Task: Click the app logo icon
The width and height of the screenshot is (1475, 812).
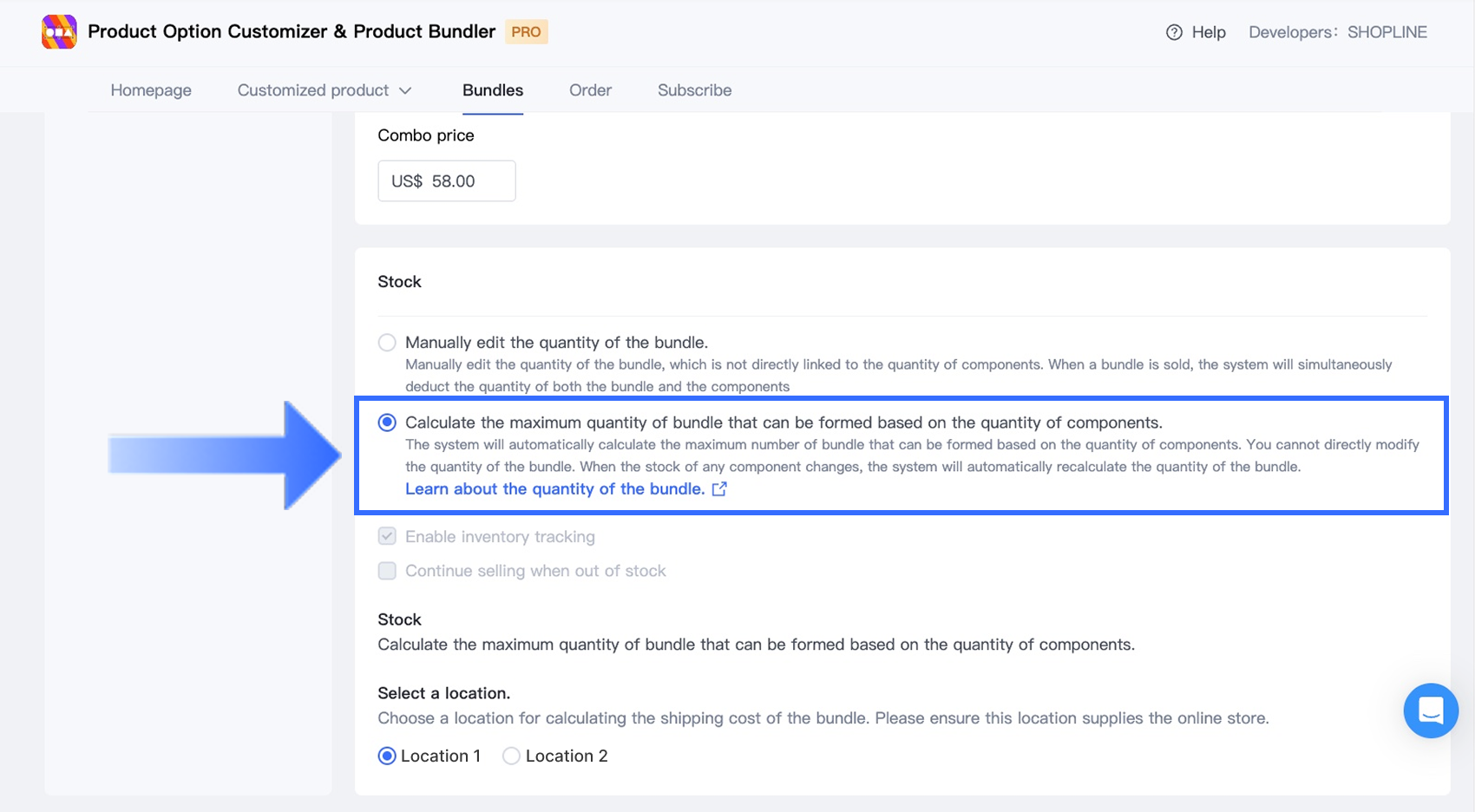Action: pyautogui.click(x=59, y=32)
